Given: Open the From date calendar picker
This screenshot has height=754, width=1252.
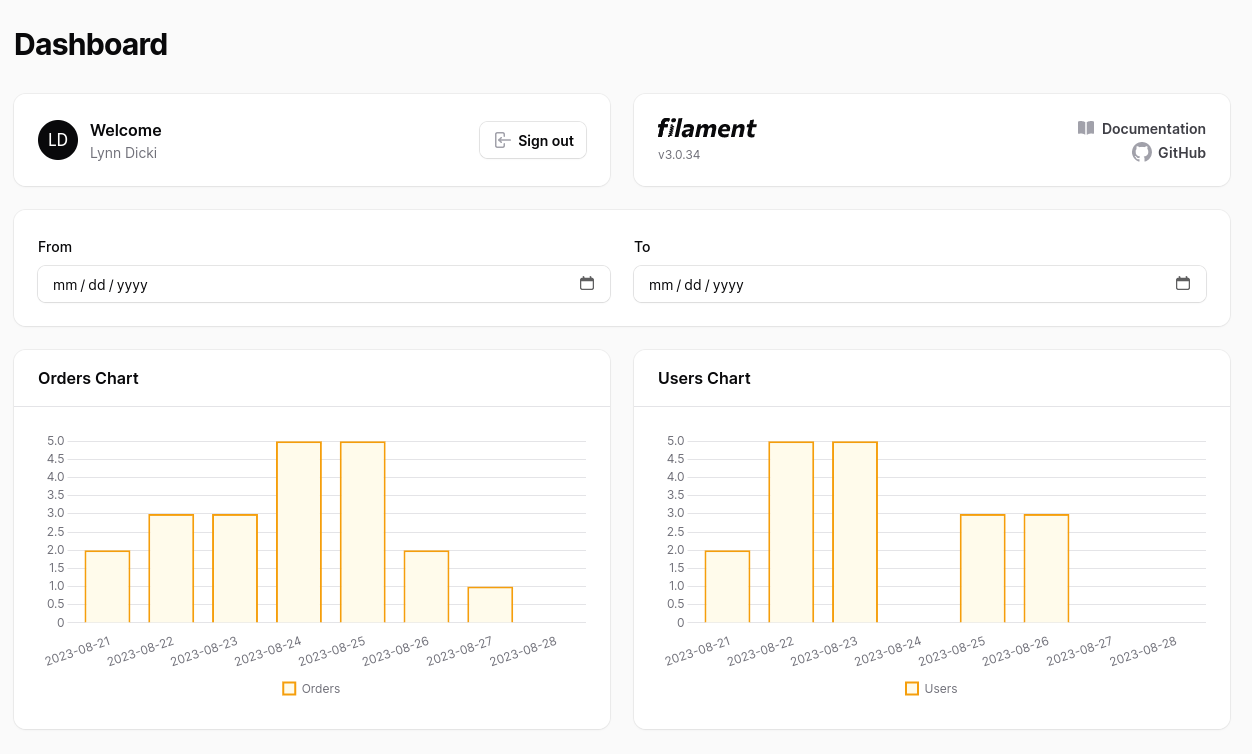Looking at the screenshot, I should pyautogui.click(x=587, y=284).
